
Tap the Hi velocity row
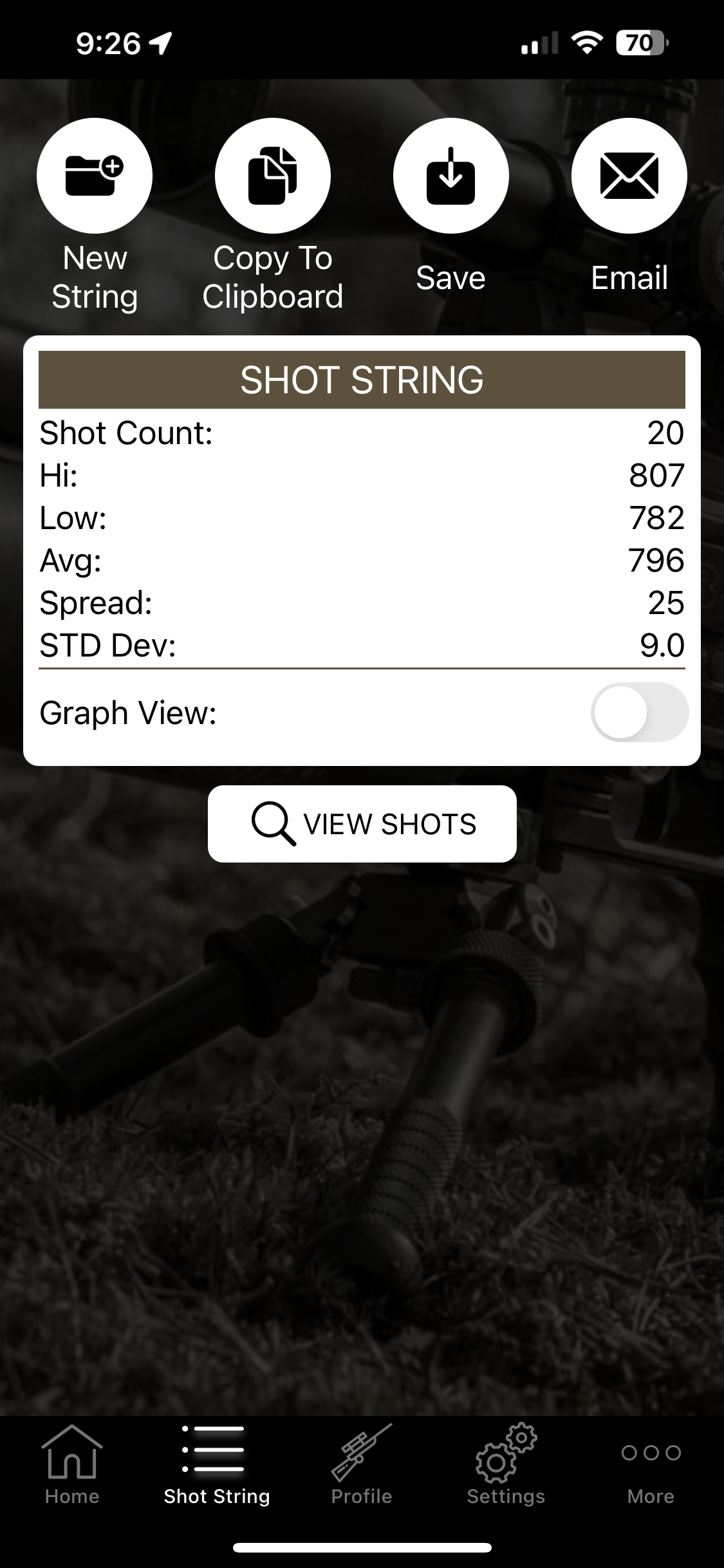[x=362, y=475]
